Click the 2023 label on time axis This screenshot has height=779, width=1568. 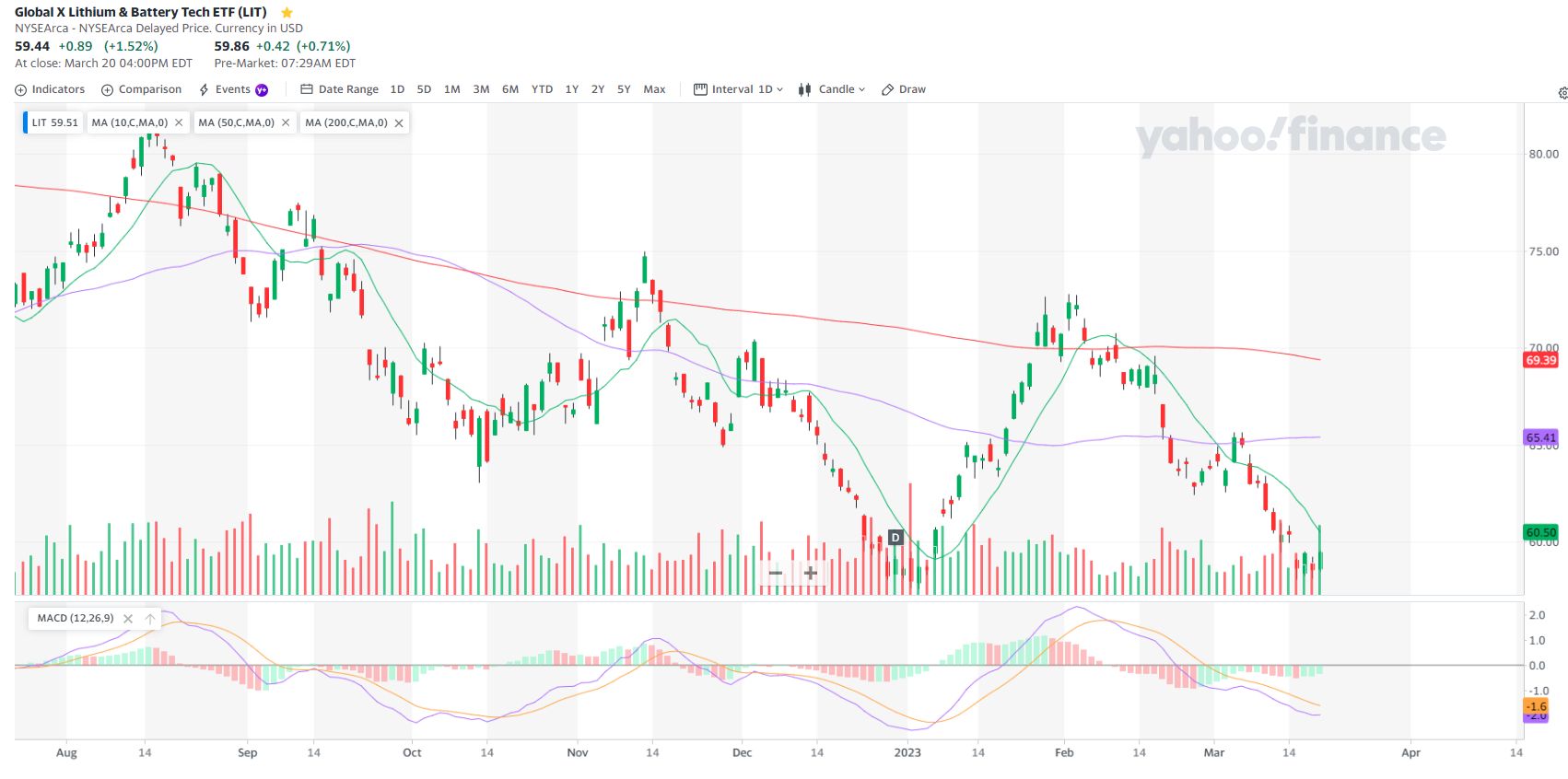click(x=907, y=752)
